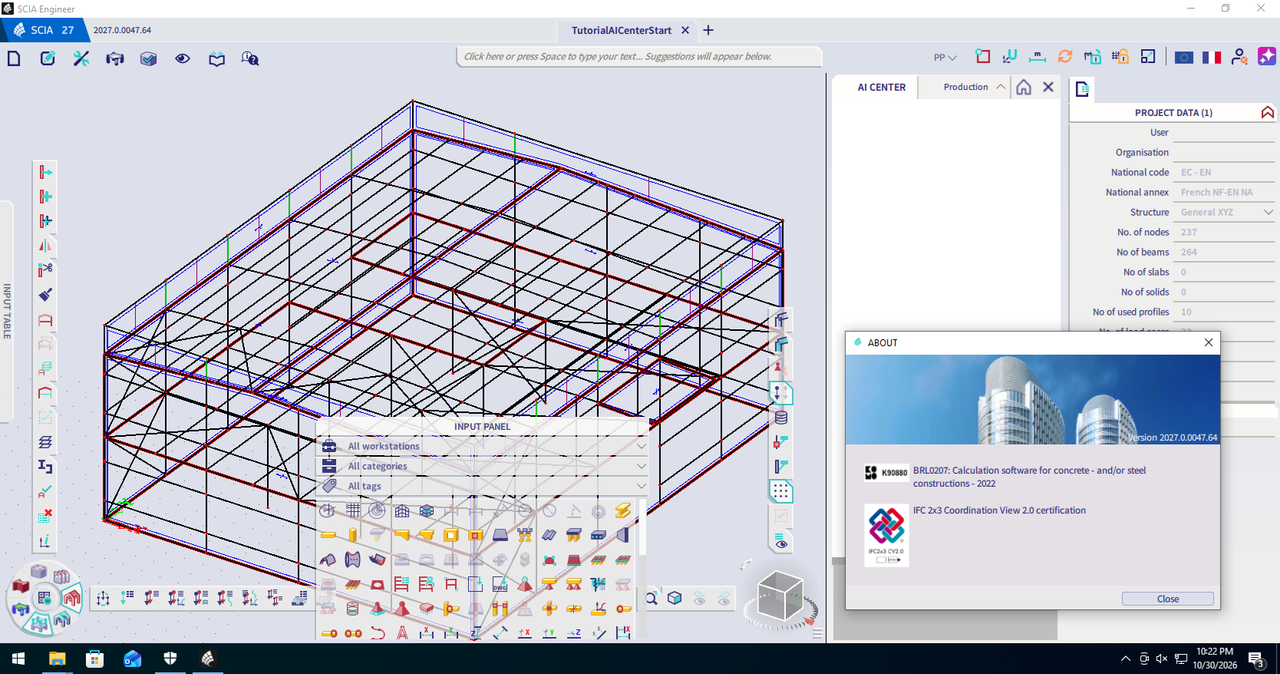Open the PP dropdown in top right toolbar
Viewport: 1280px width, 674px height.
click(x=945, y=58)
